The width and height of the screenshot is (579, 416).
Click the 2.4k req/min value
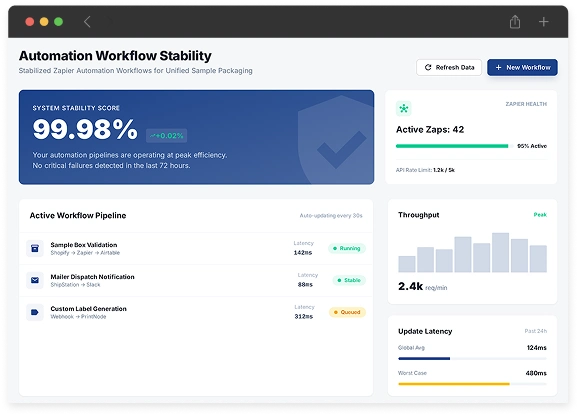coord(422,286)
